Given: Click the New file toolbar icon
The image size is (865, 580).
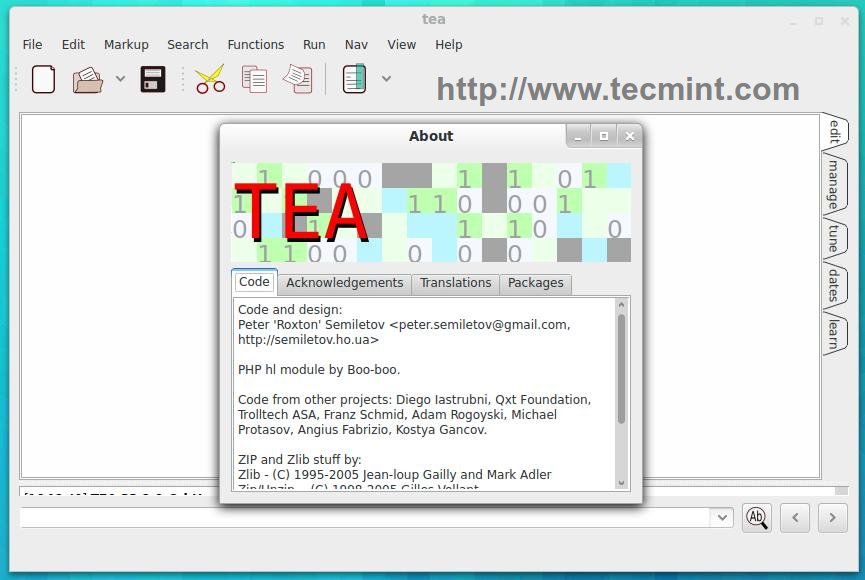Looking at the screenshot, I should (43, 79).
